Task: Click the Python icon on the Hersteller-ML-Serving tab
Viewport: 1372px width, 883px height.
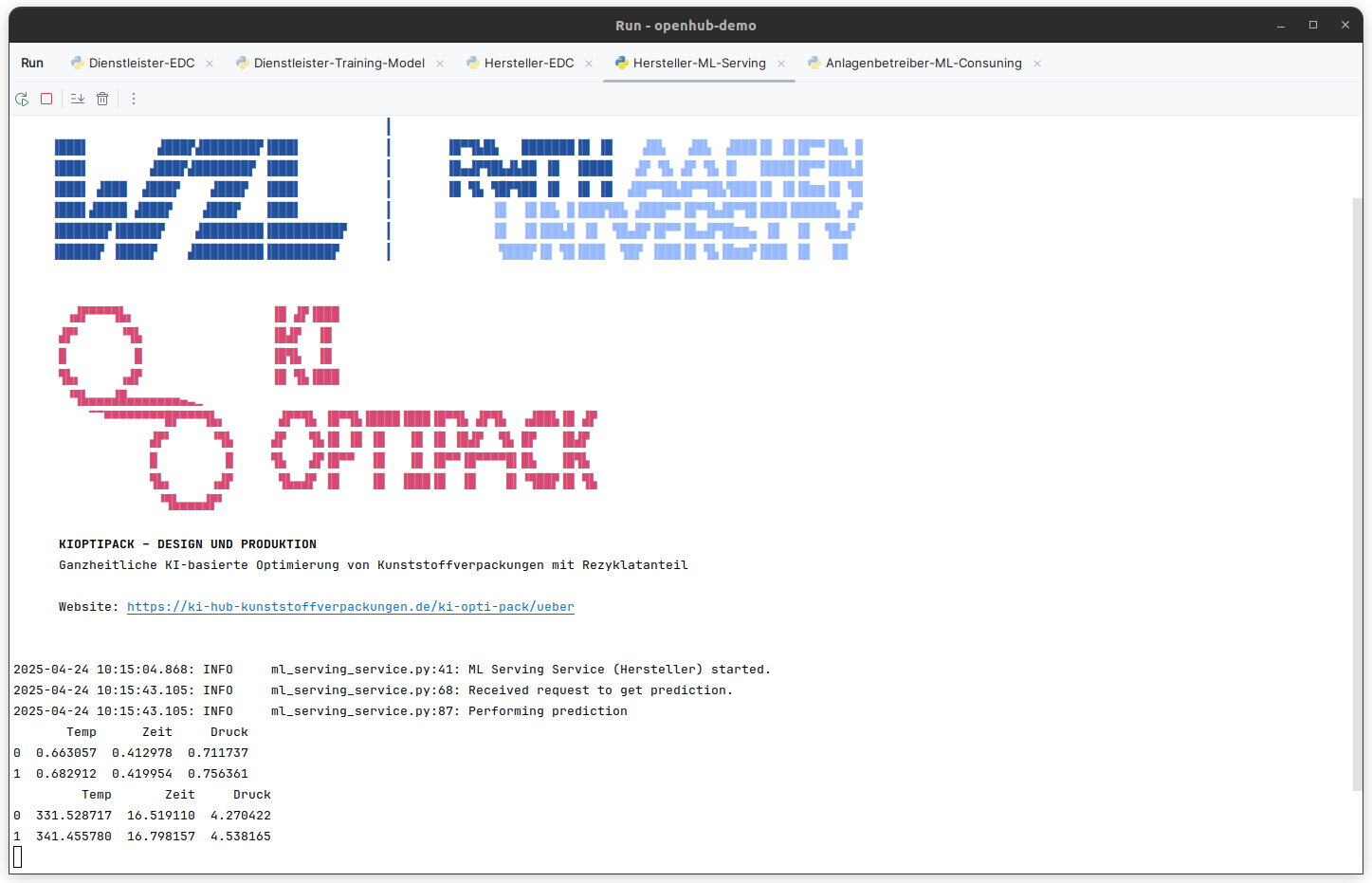Action: pyautogui.click(x=621, y=63)
